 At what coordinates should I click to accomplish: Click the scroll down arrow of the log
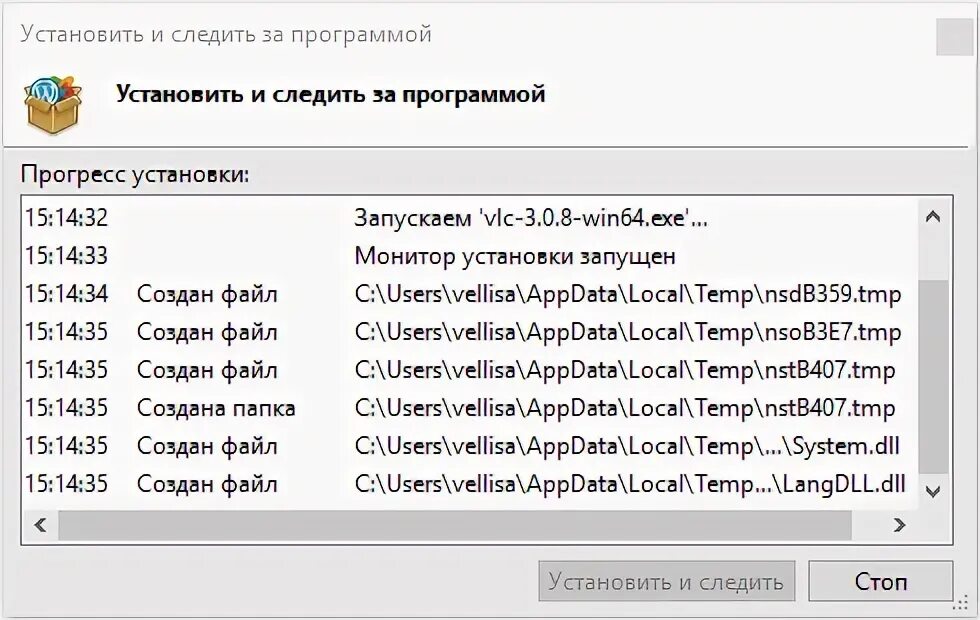[x=932, y=491]
